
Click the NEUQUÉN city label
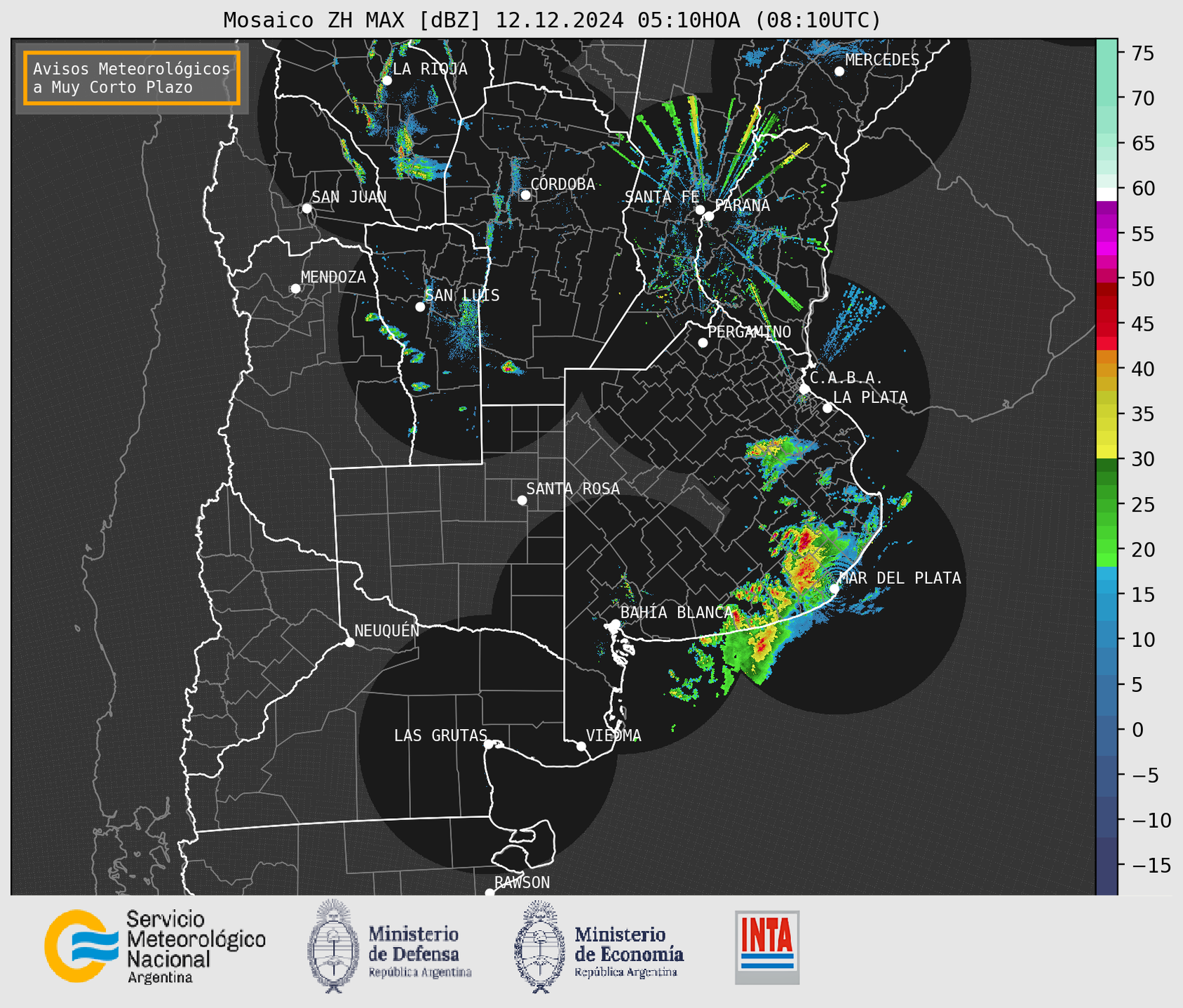click(387, 631)
